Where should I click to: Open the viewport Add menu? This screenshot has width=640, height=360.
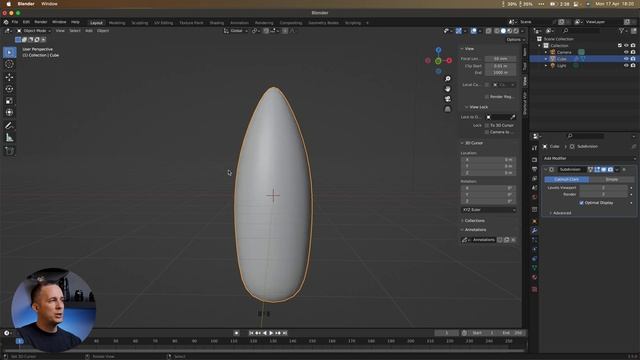(x=89, y=31)
